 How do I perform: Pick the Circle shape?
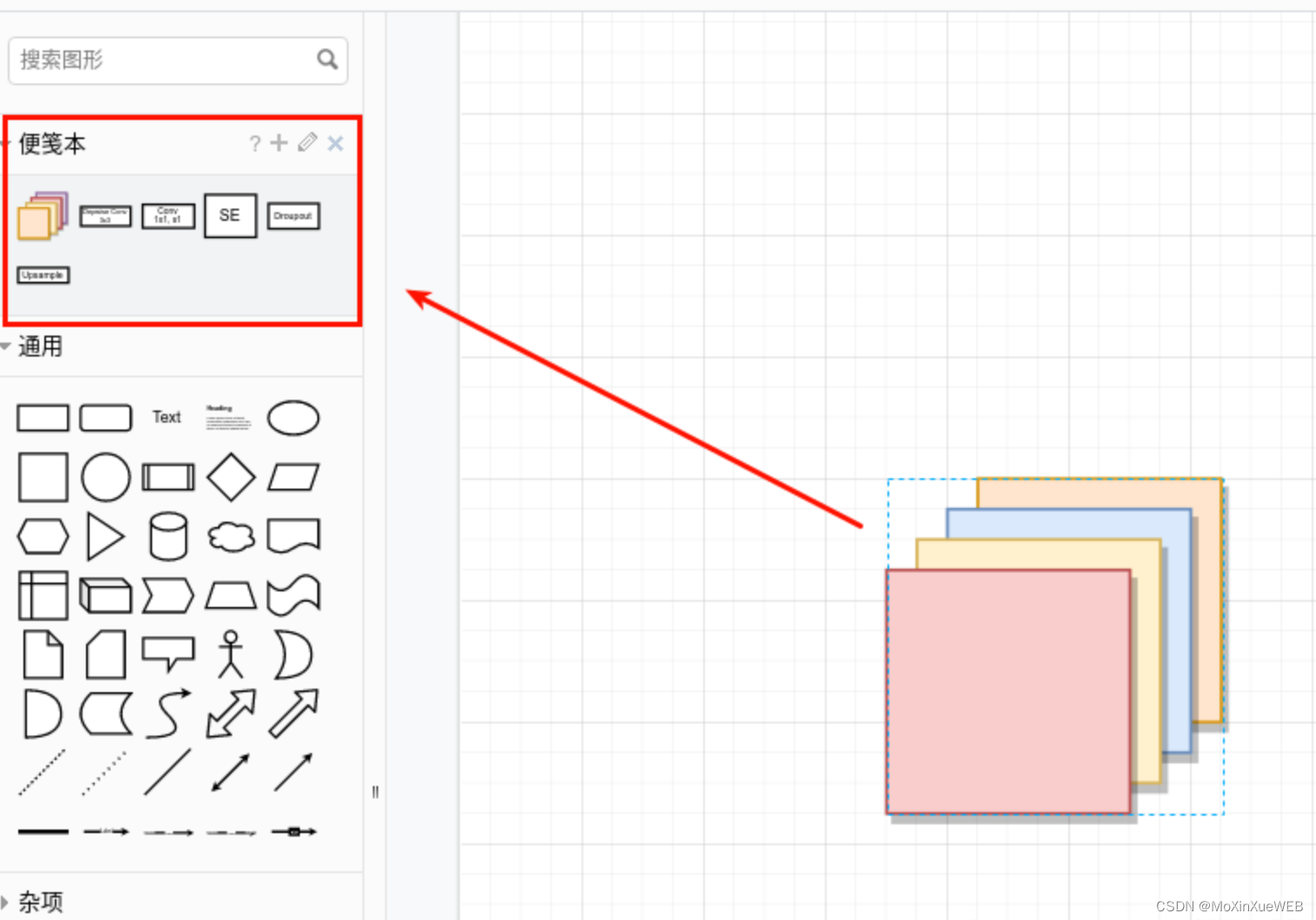[105, 477]
